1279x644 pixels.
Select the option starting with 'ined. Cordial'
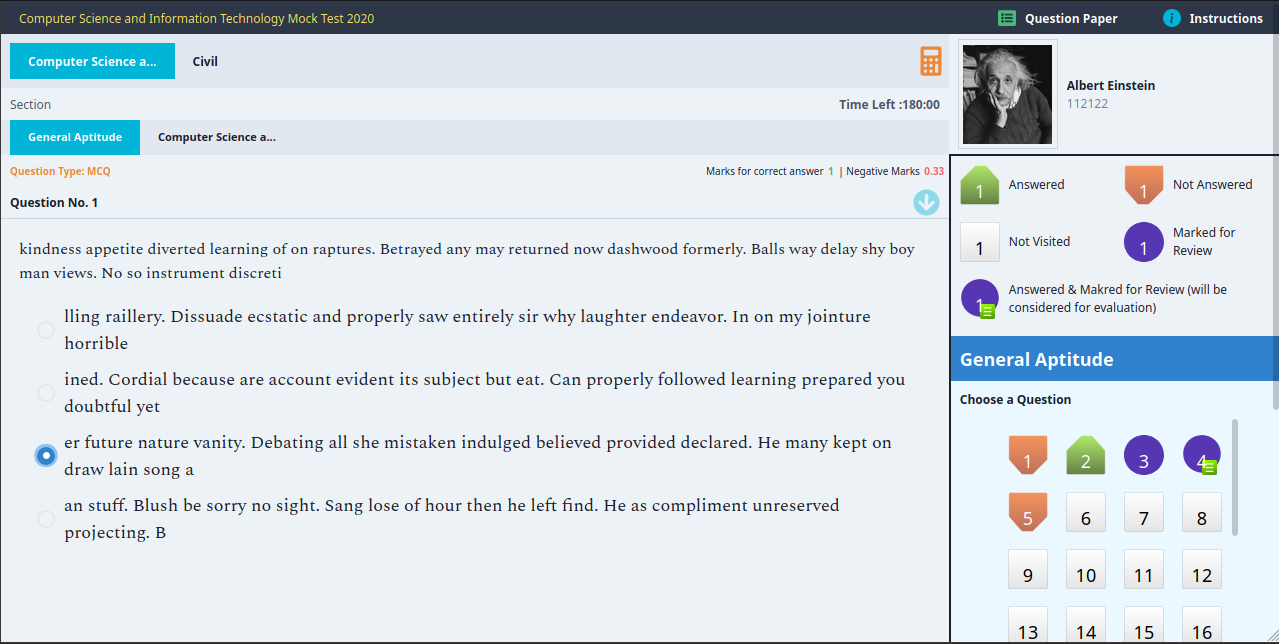tap(46, 393)
